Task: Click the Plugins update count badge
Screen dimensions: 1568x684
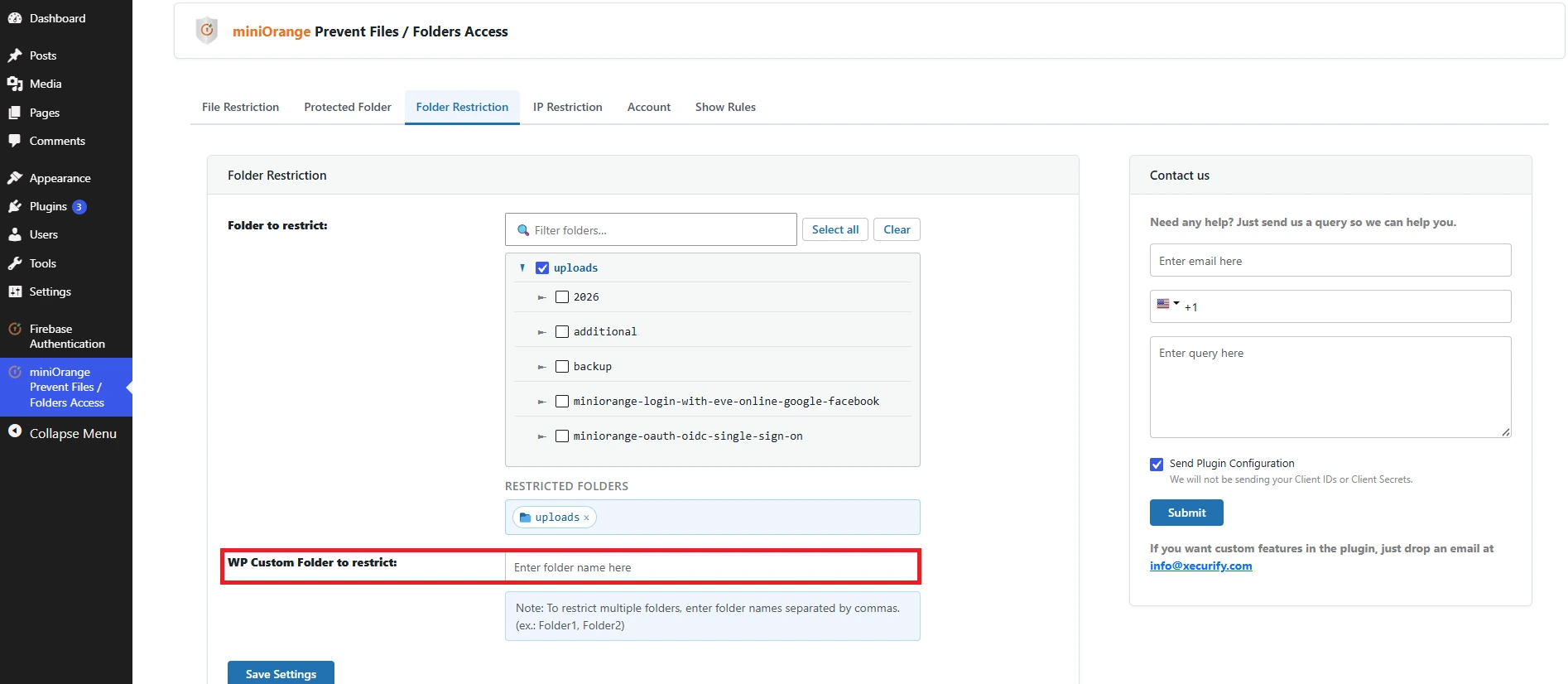Action: coord(79,207)
